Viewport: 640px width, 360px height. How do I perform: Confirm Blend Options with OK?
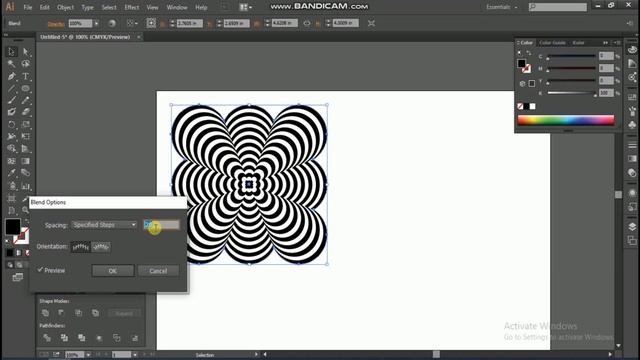pyautogui.click(x=113, y=271)
